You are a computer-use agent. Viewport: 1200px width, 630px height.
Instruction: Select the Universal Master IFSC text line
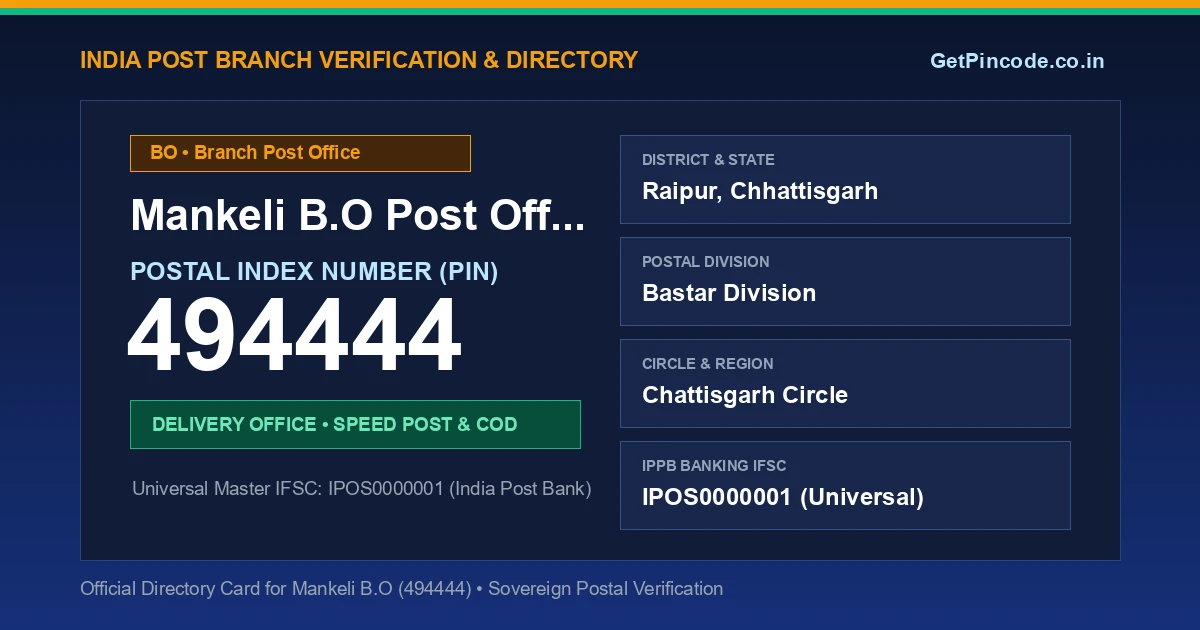(x=362, y=489)
